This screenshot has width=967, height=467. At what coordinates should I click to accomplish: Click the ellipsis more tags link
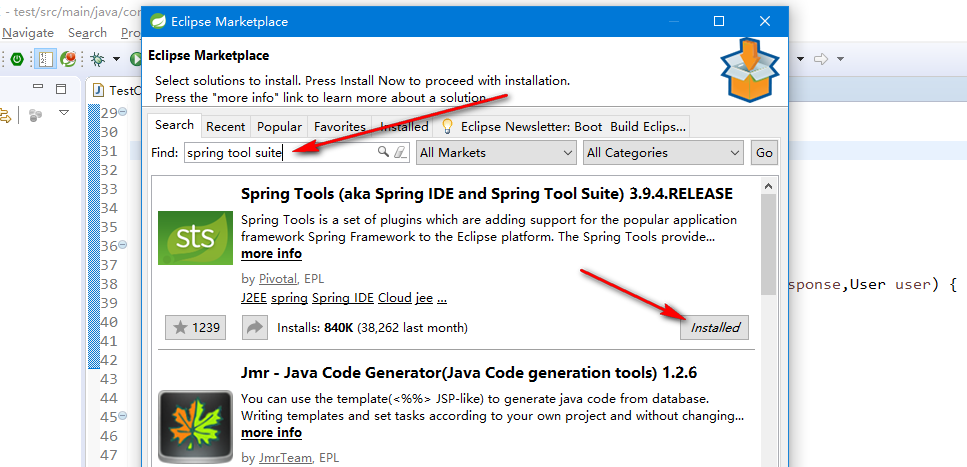(x=442, y=299)
